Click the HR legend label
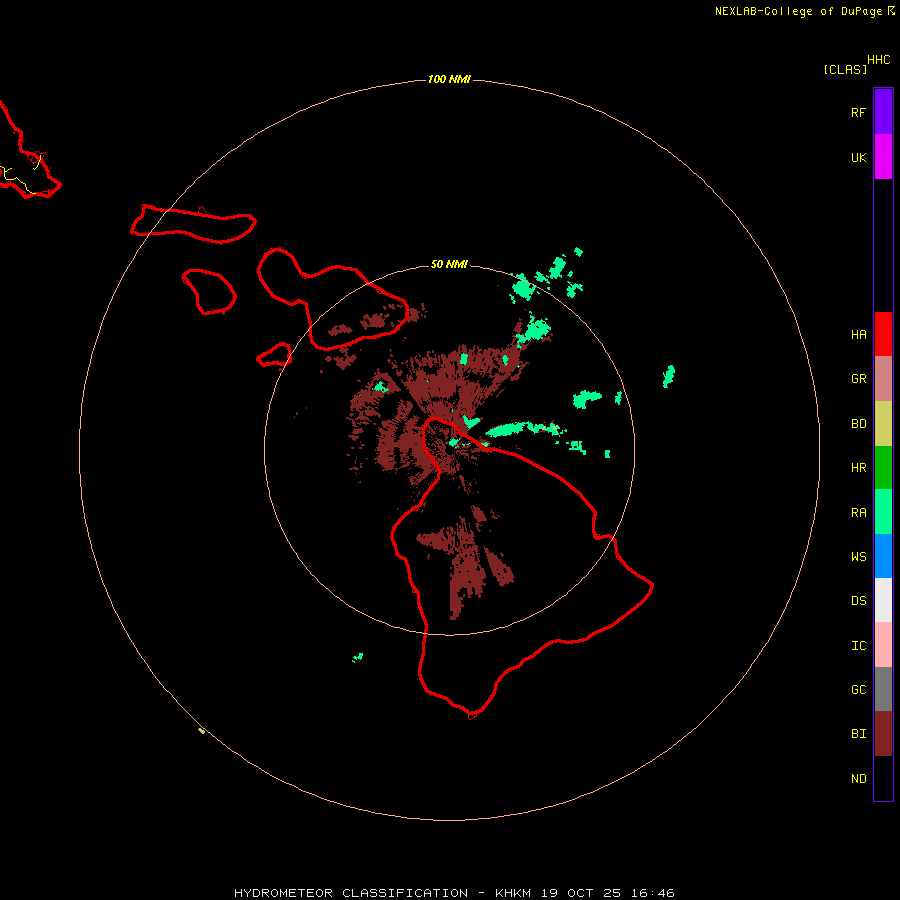The height and width of the screenshot is (900, 900). [858, 468]
